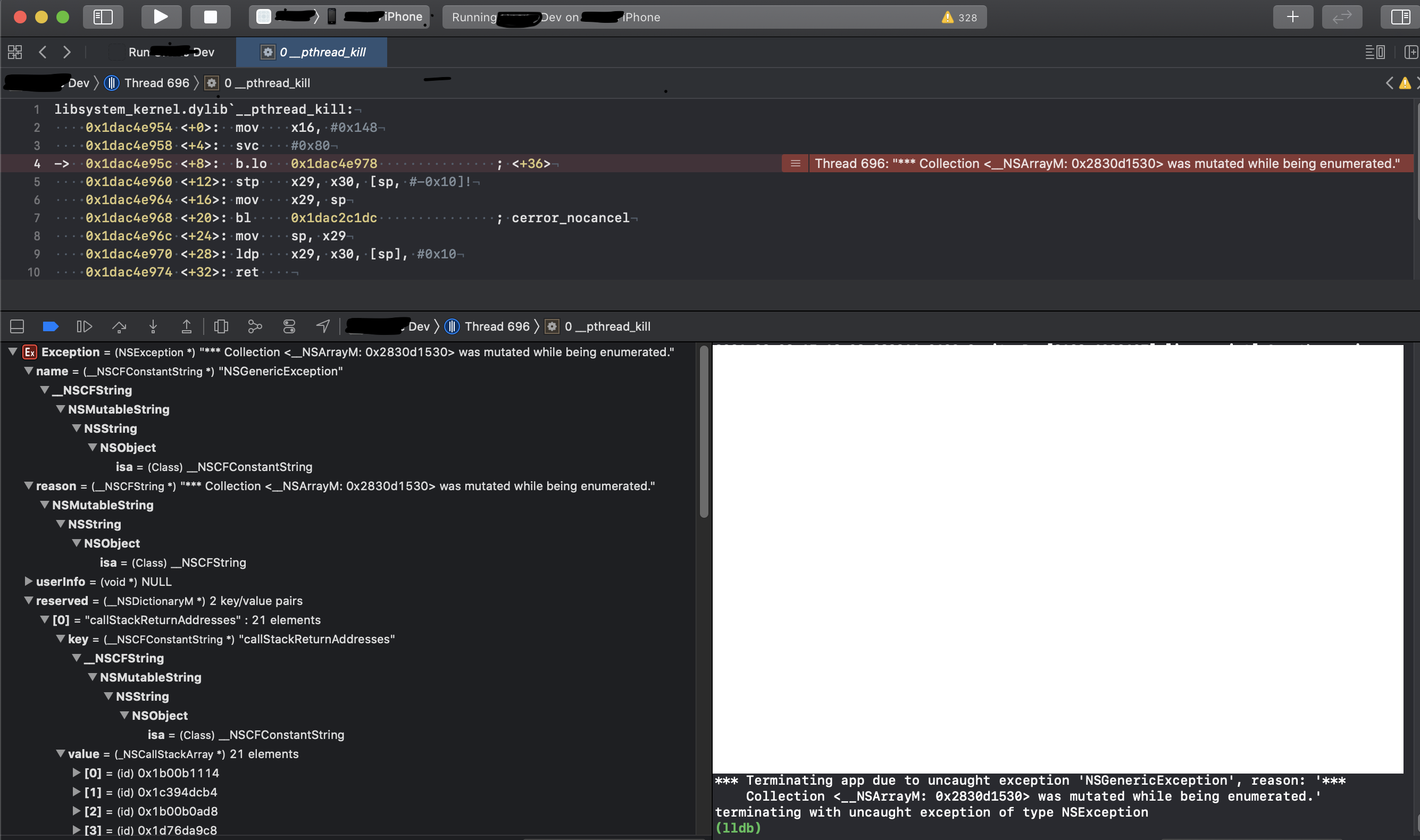Click continue program execution button

point(85,326)
